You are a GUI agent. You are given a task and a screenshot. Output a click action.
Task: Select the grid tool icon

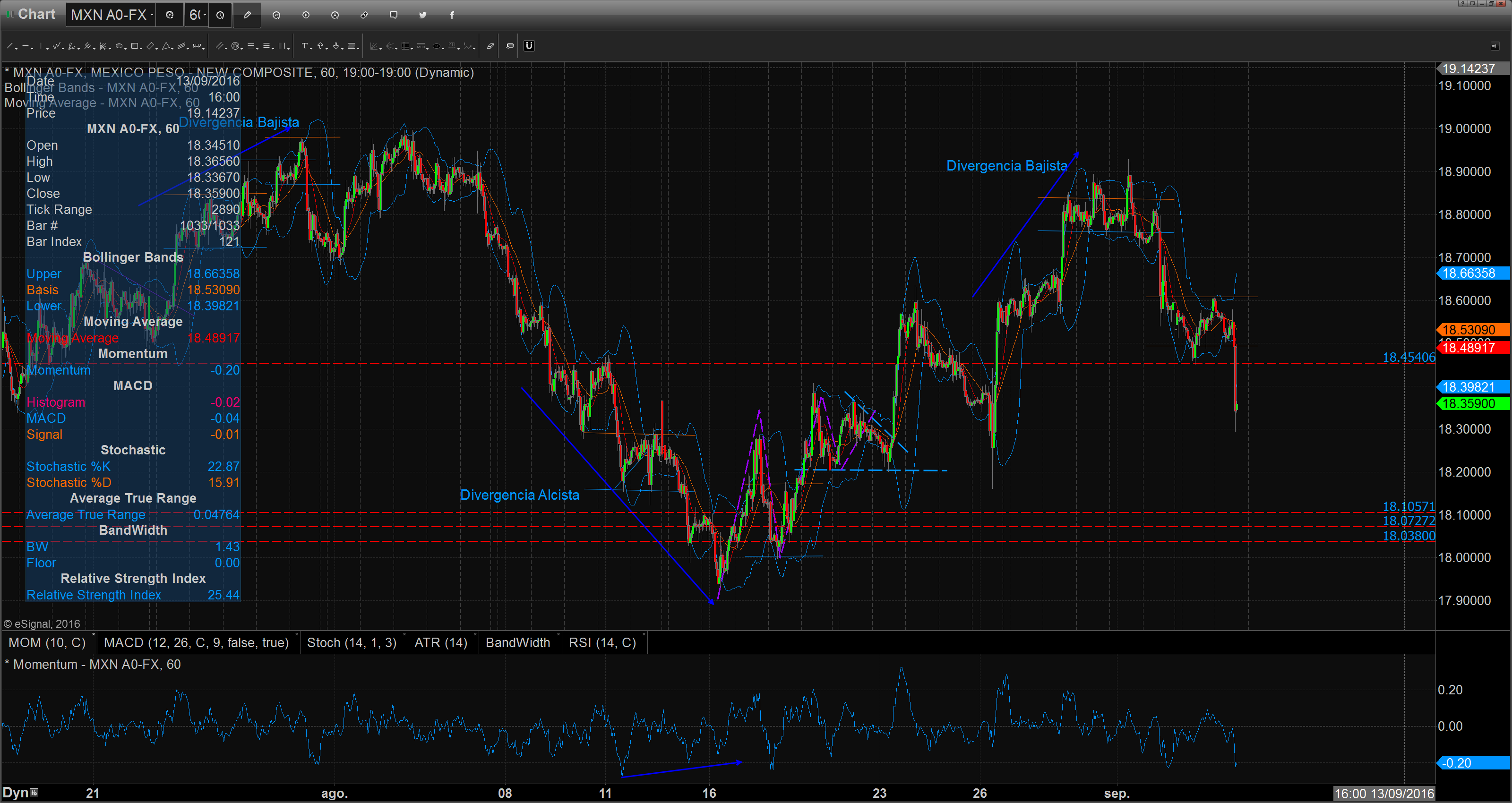(405, 46)
